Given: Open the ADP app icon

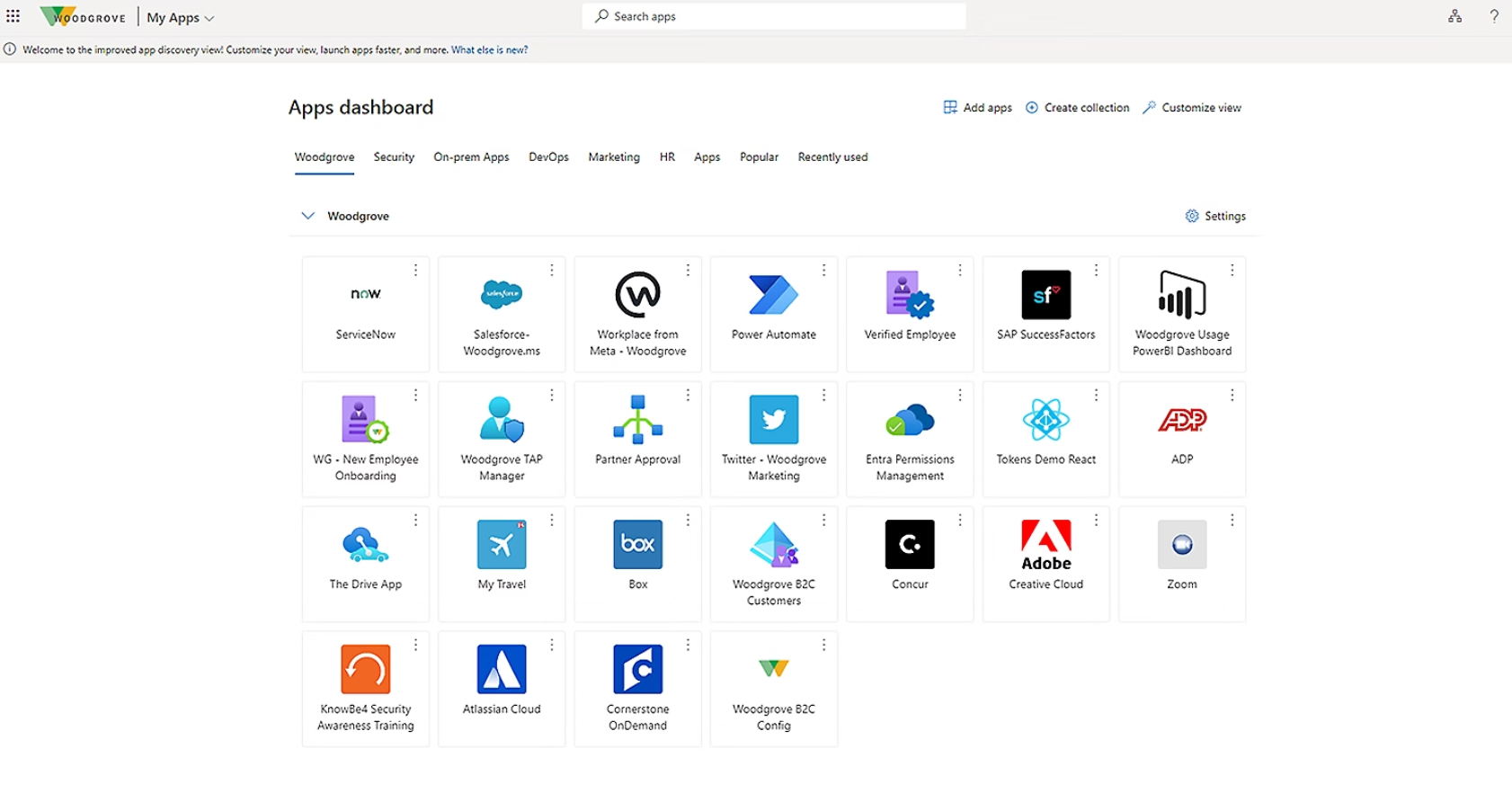Looking at the screenshot, I should [x=1182, y=419].
